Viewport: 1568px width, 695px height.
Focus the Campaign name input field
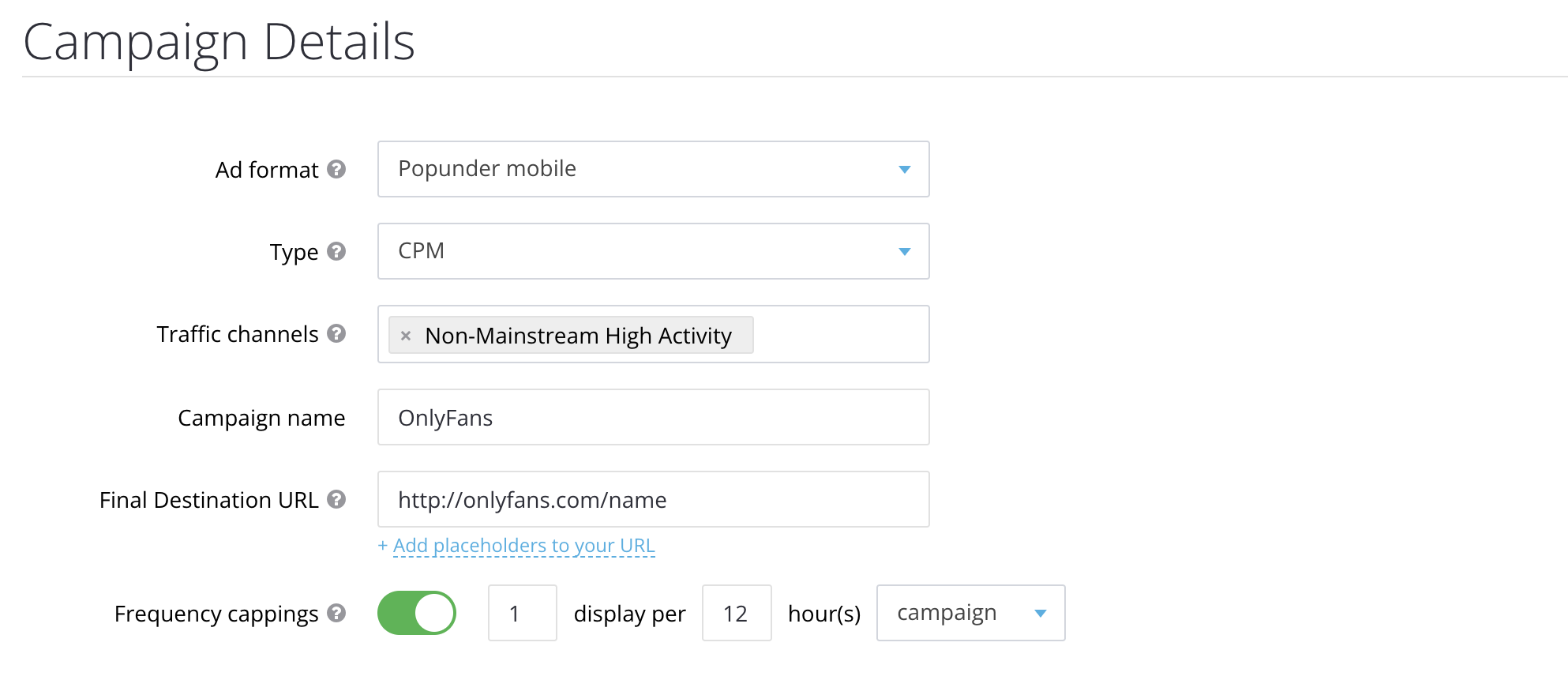[653, 418]
